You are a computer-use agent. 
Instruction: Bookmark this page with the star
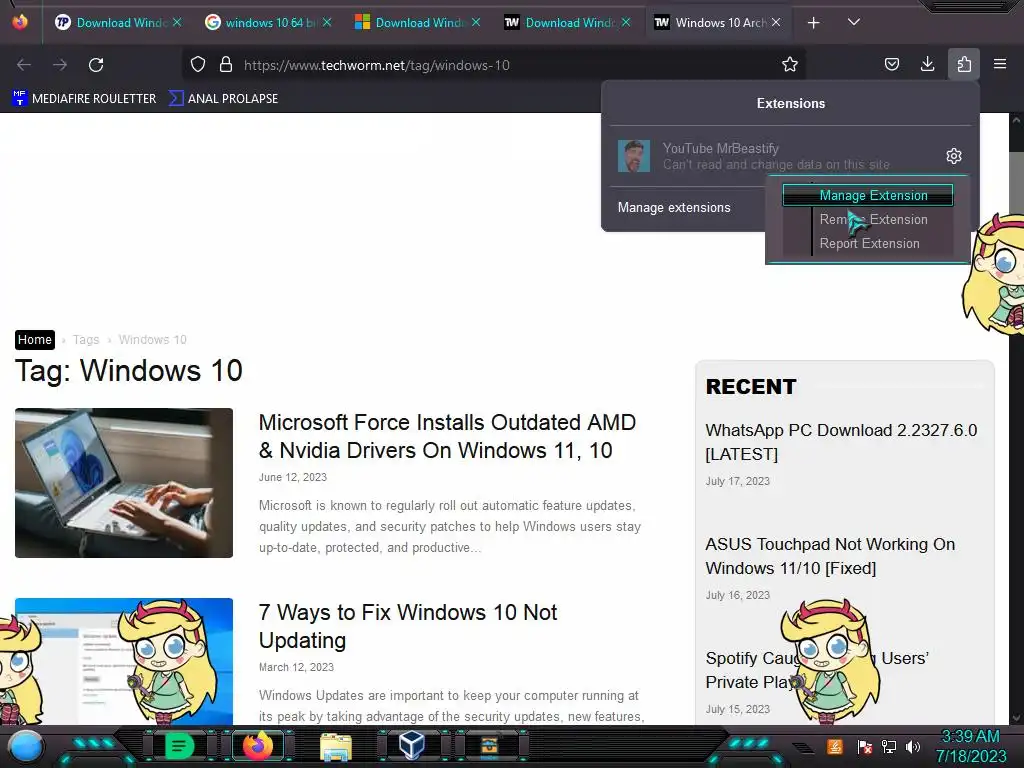tap(790, 64)
